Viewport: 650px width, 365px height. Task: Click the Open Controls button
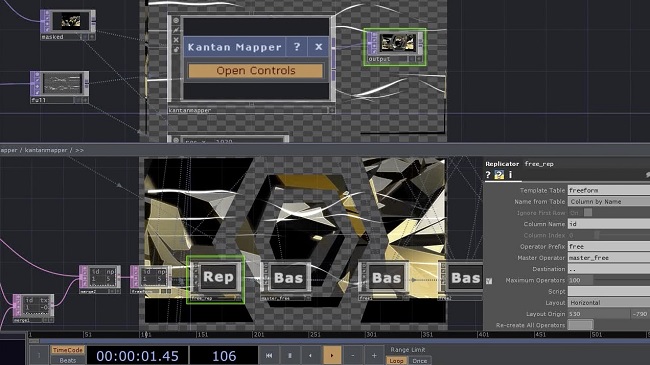(256, 71)
